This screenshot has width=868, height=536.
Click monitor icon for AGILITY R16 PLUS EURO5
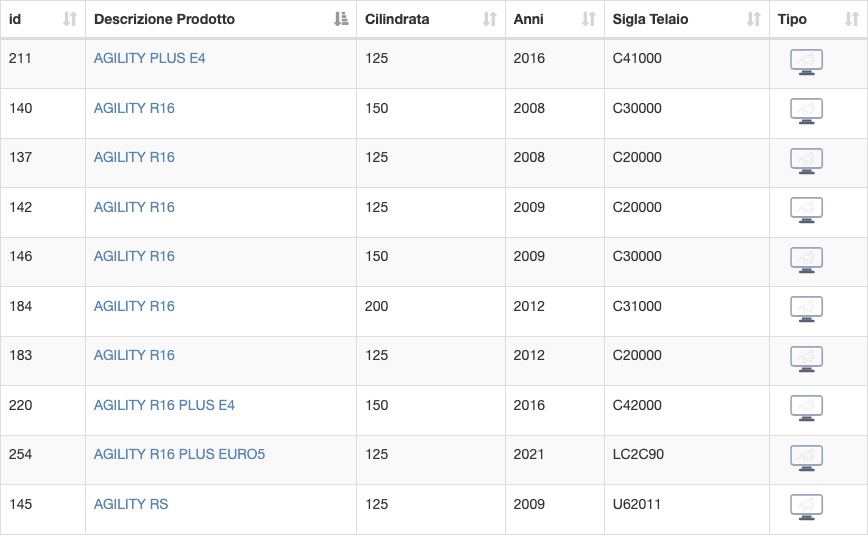[x=806, y=458]
